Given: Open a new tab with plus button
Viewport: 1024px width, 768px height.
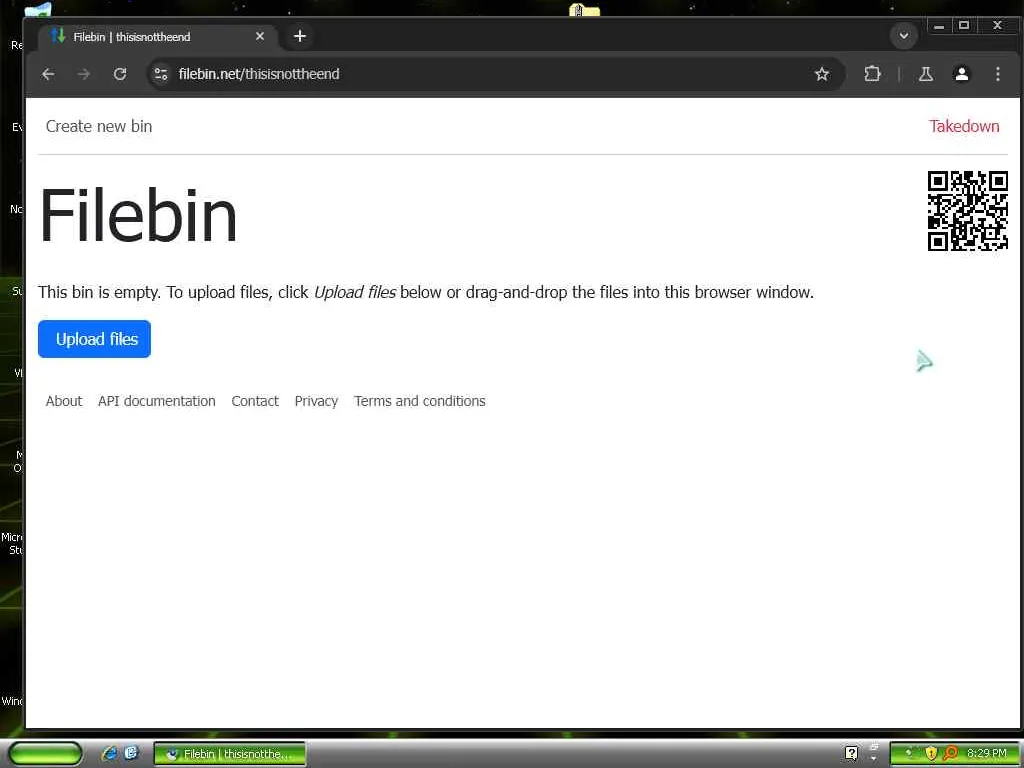Looking at the screenshot, I should coord(300,36).
